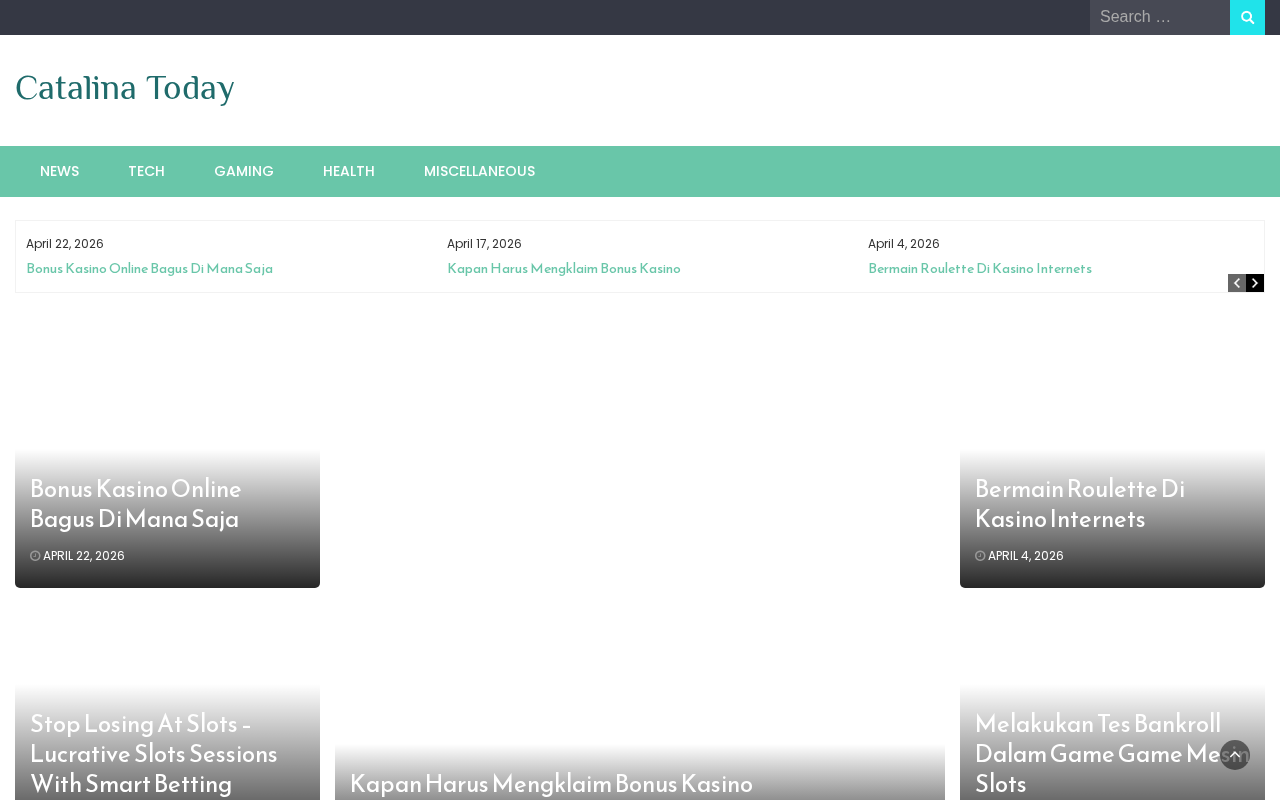Open the Miscellaneous category

point(479,171)
